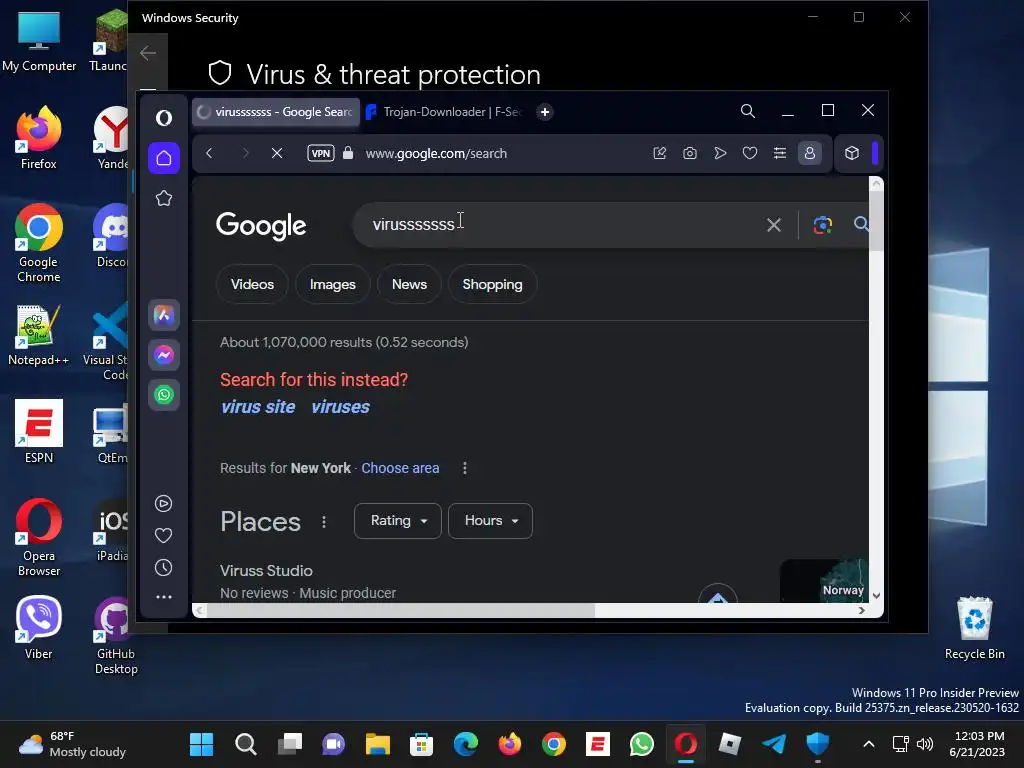Select the My Computer desktop icon
This screenshot has height=768, width=1024.
click(x=39, y=41)
